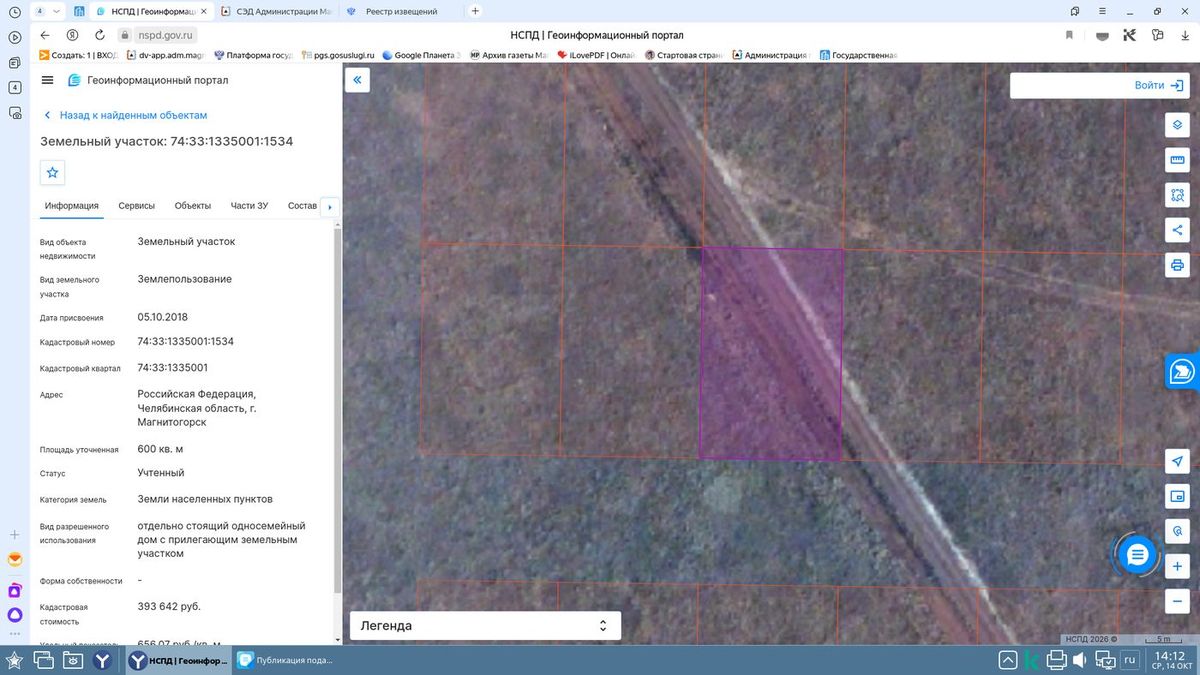
Task: Open the Объекты tab
Action: pos(193,206)
